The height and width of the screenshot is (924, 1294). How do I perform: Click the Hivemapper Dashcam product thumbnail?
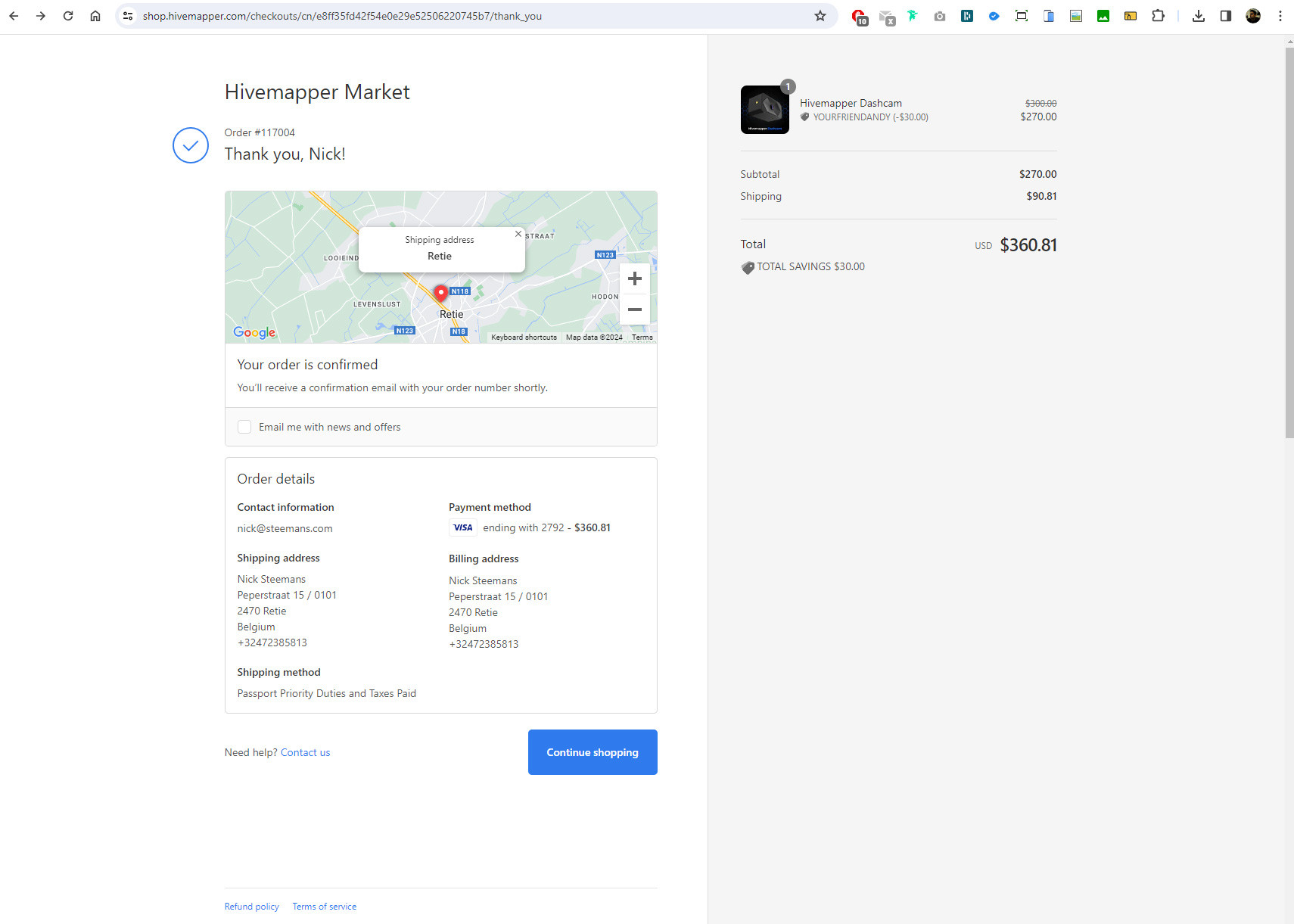point(765,110)
